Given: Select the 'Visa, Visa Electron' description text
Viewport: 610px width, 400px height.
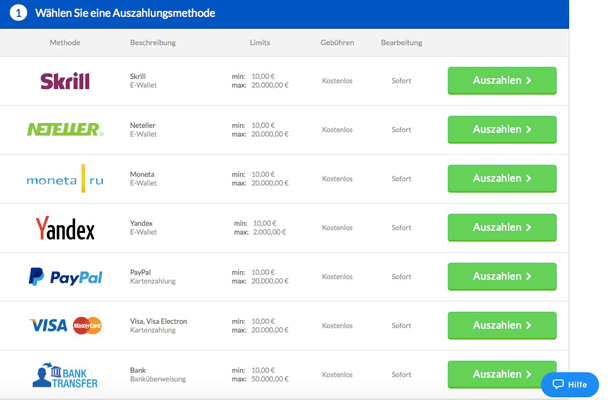Looking at the screenshot, I should (x=158, y=321).
